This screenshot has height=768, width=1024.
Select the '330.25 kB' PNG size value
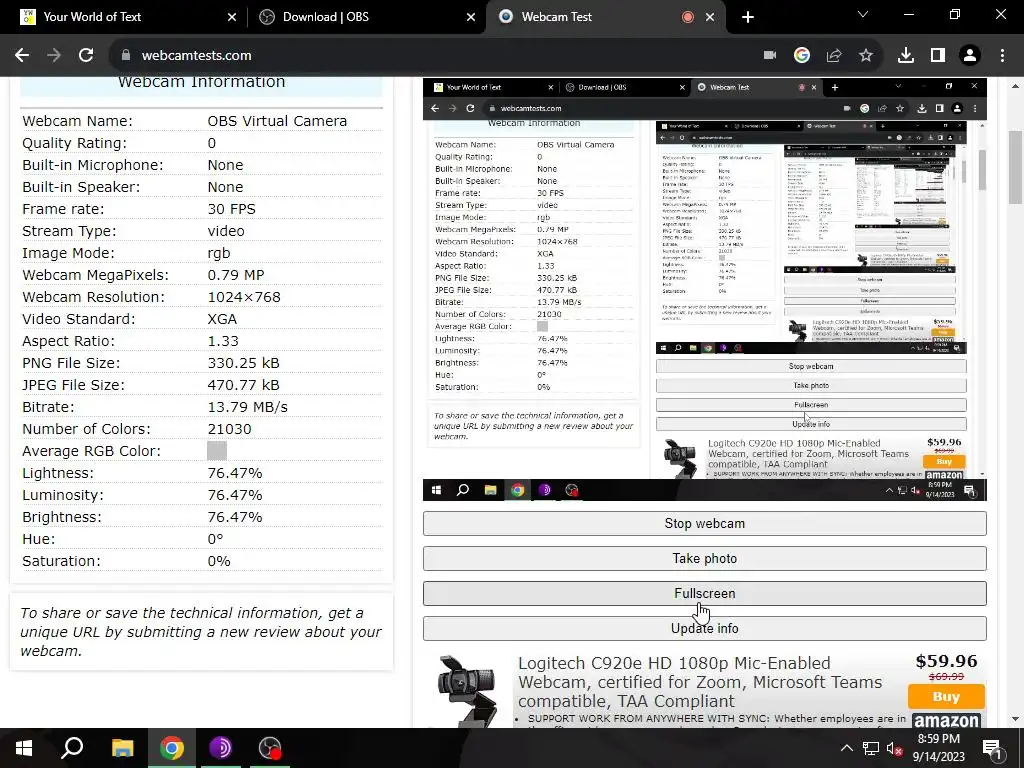coord(243,363)
